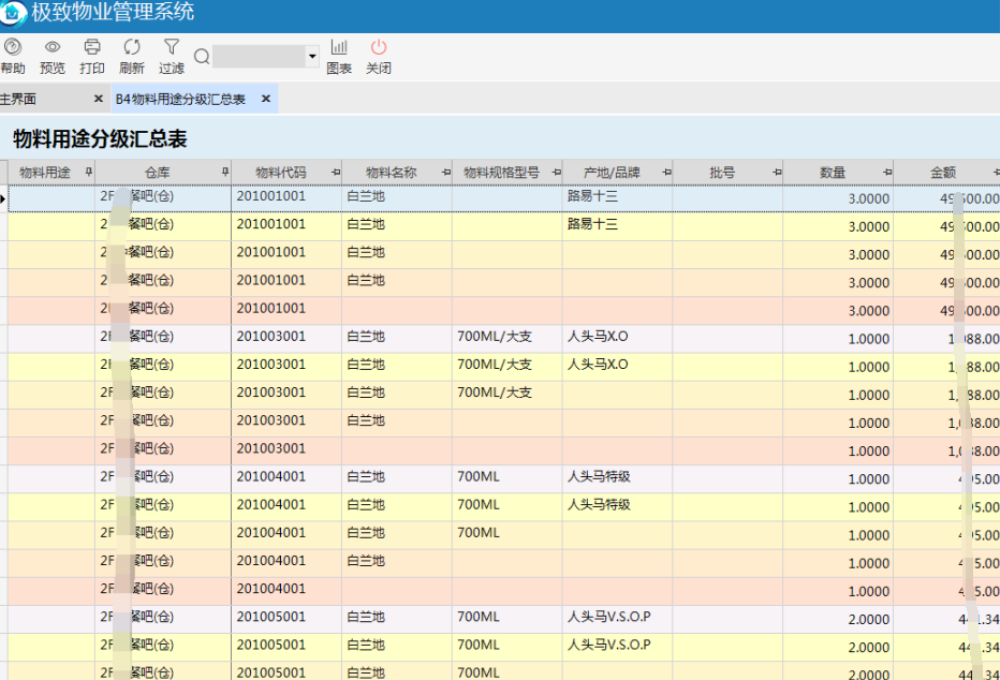Click second 人头马V.S.O.P brand cell
The image size is (1000, 680).
609,645
